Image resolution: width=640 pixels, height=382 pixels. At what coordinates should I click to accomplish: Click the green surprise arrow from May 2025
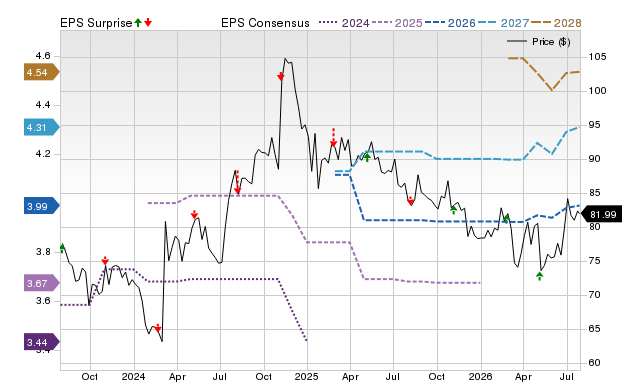coord(367,157)
